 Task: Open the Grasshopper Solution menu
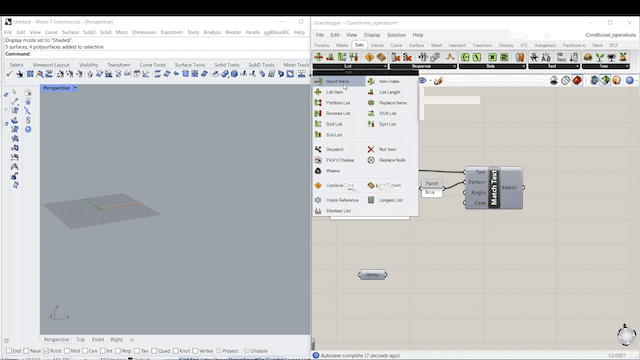click(396, 35)
